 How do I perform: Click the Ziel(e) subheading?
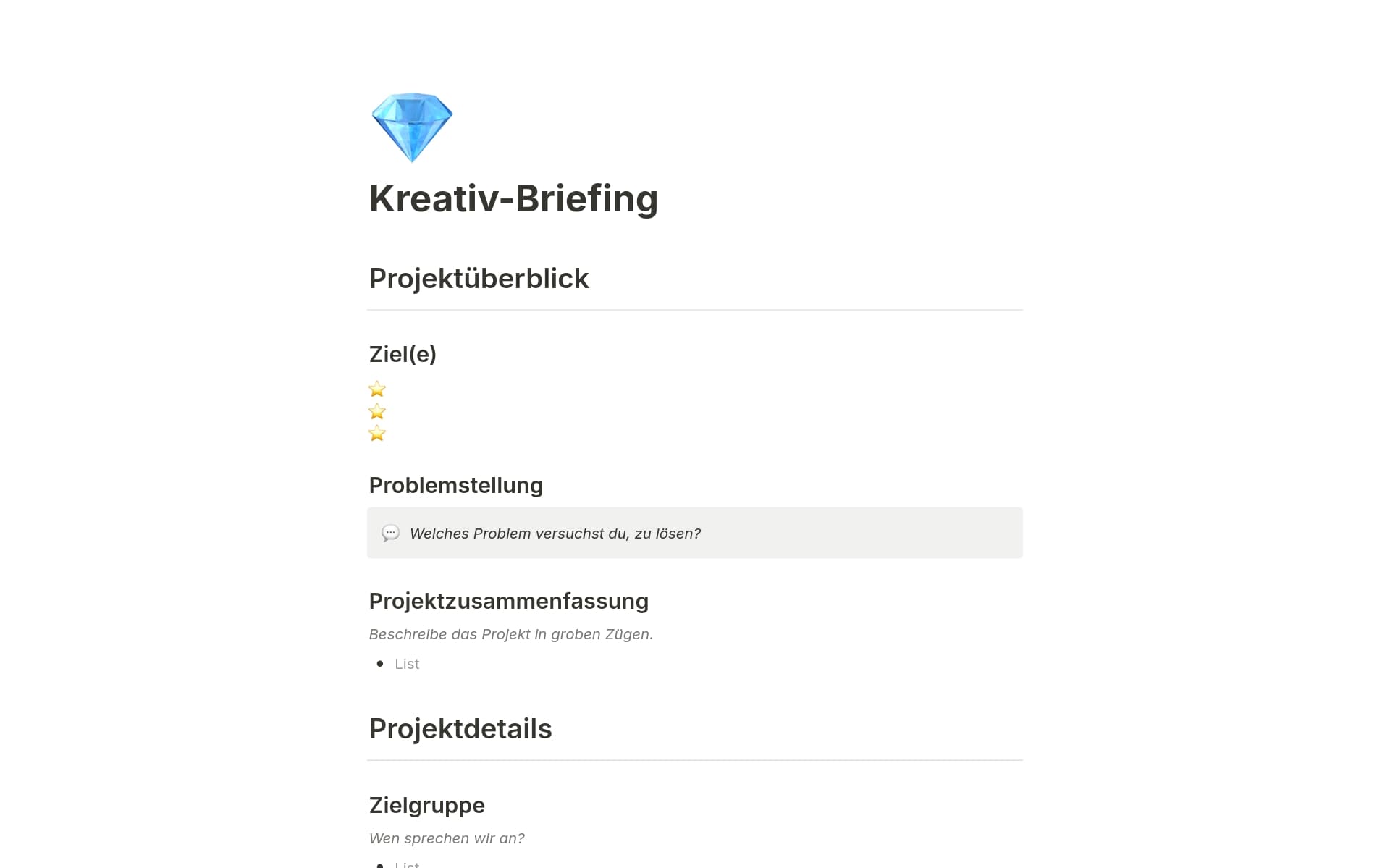403,354
